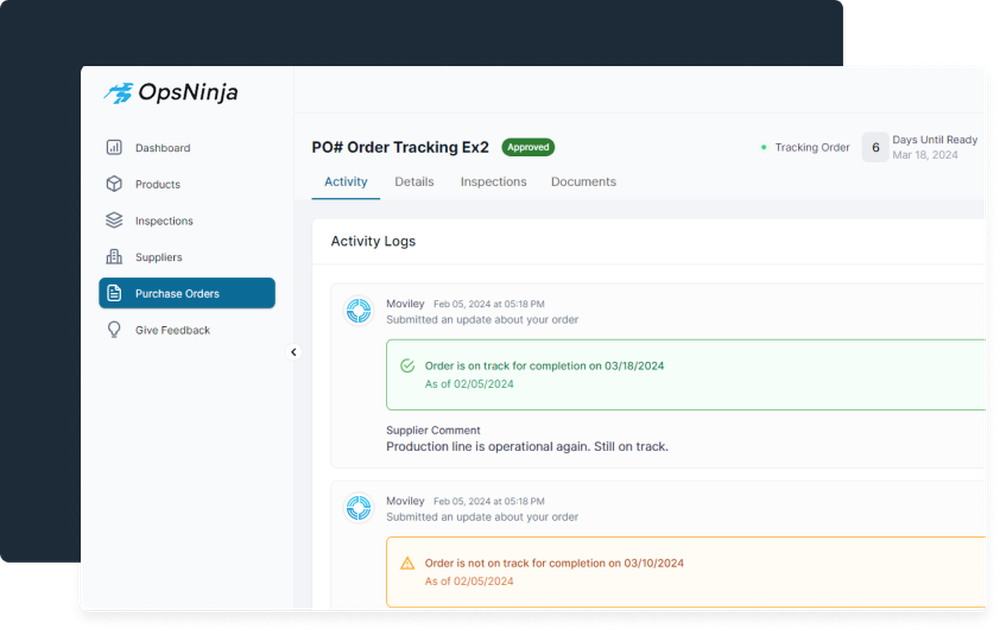
Task: Click the Moviley name in the on-track update
Action: point(405,304)
